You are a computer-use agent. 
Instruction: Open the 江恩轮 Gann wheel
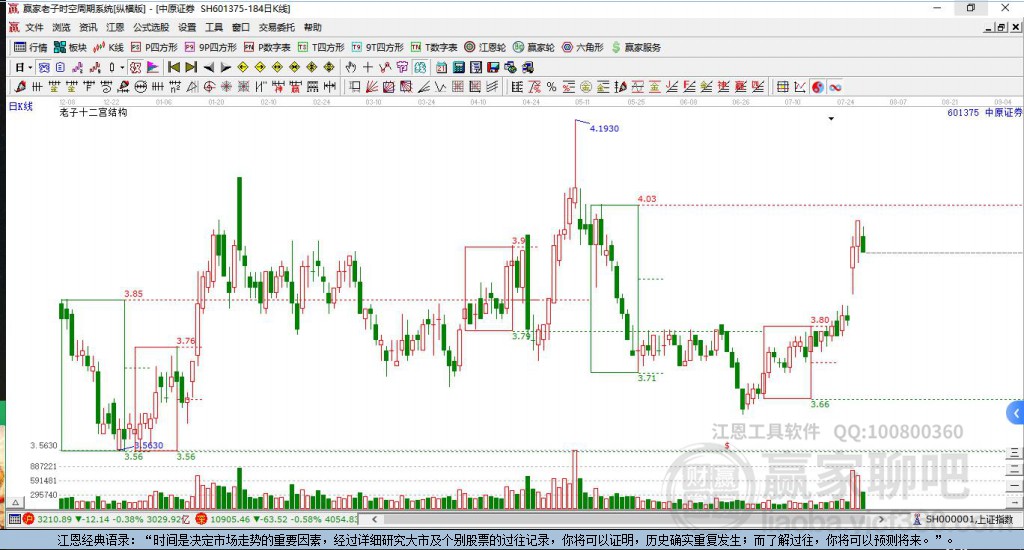[485, 47]
